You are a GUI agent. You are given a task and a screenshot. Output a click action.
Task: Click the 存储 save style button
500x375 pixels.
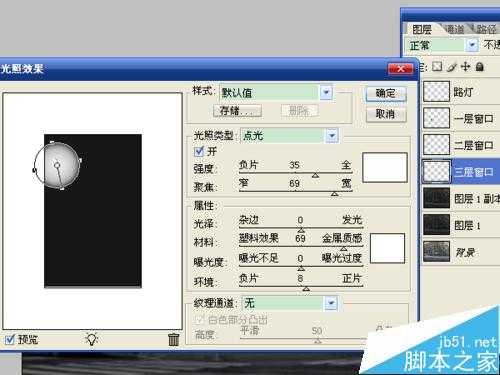[x=237, y=110]
